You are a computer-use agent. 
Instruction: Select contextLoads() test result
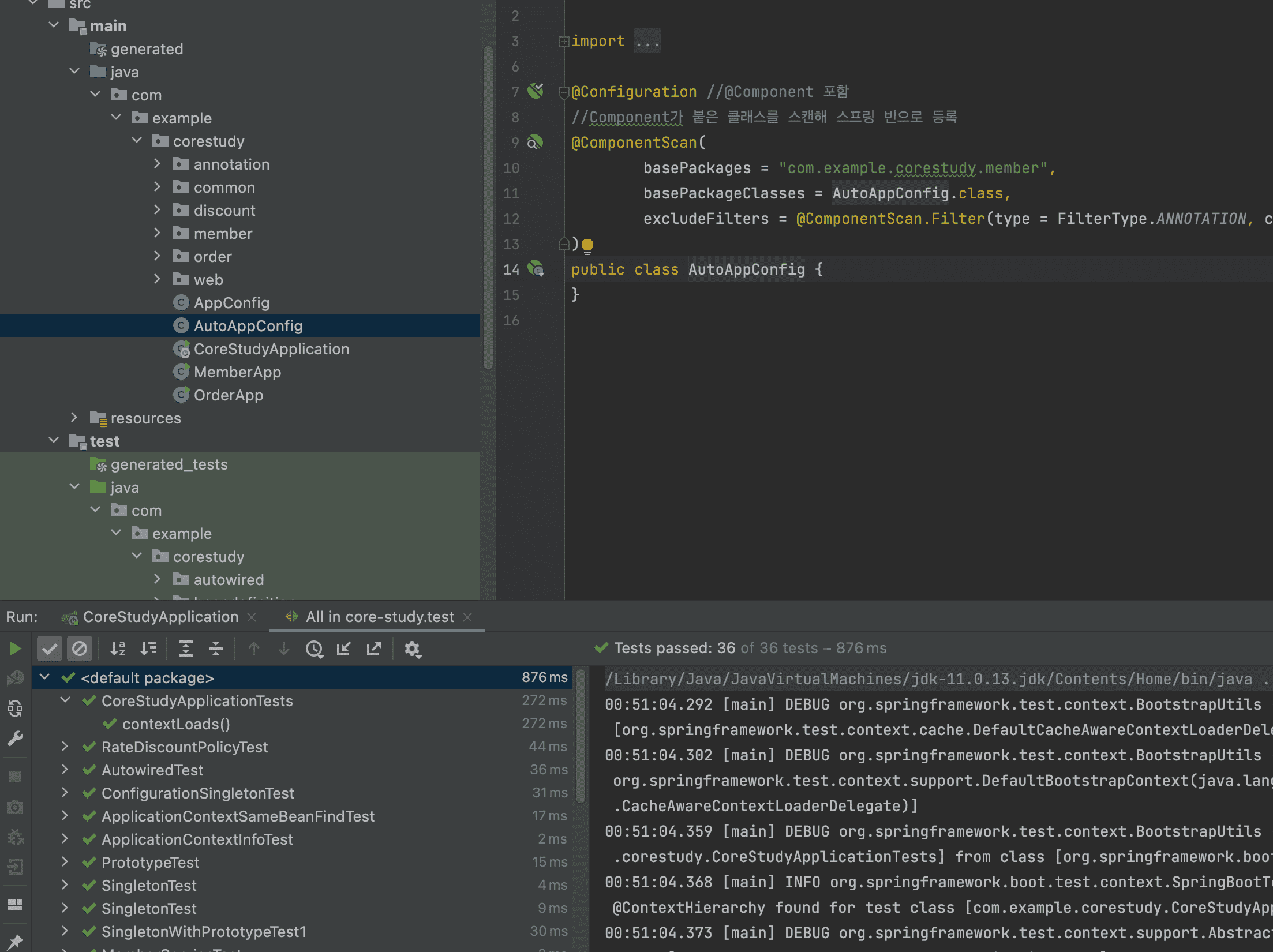[176, 724]
